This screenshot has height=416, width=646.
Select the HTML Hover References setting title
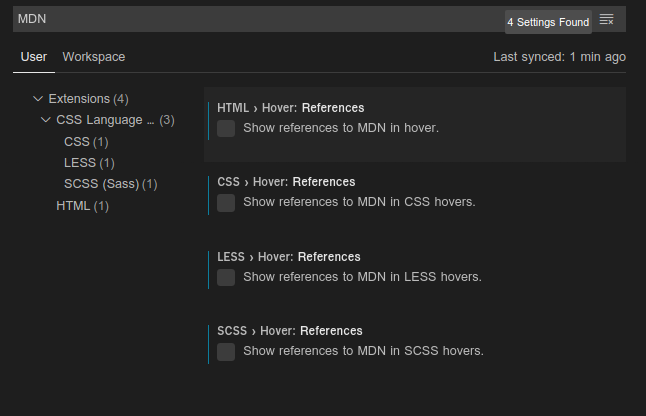(290, 108)
